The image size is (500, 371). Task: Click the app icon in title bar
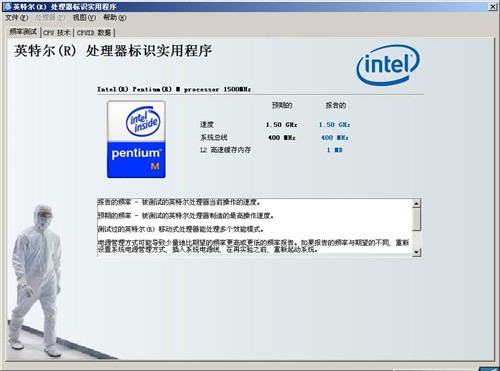click(x=7, y=7)
